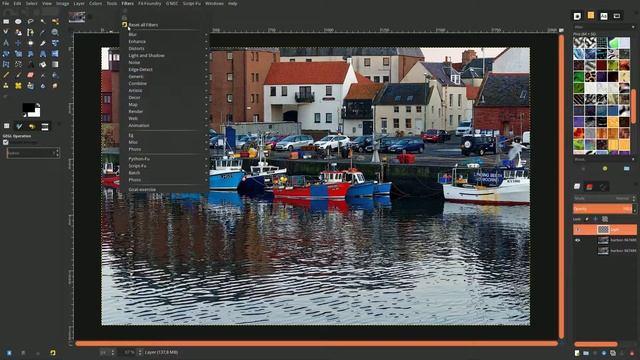Switch to the Channels tab
640x360 pixels.
tap(590, 187)
